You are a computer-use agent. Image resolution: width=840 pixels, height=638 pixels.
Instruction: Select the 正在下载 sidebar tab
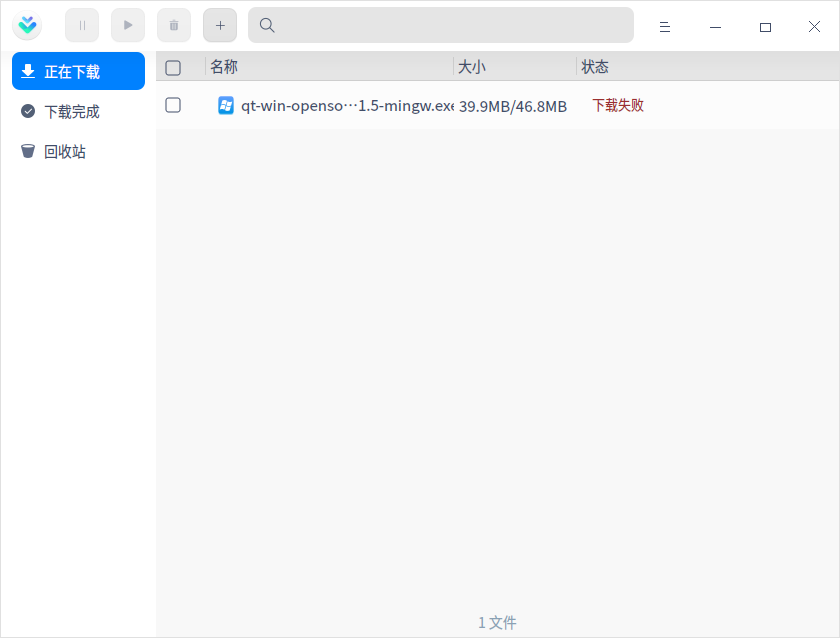[78, 71]
